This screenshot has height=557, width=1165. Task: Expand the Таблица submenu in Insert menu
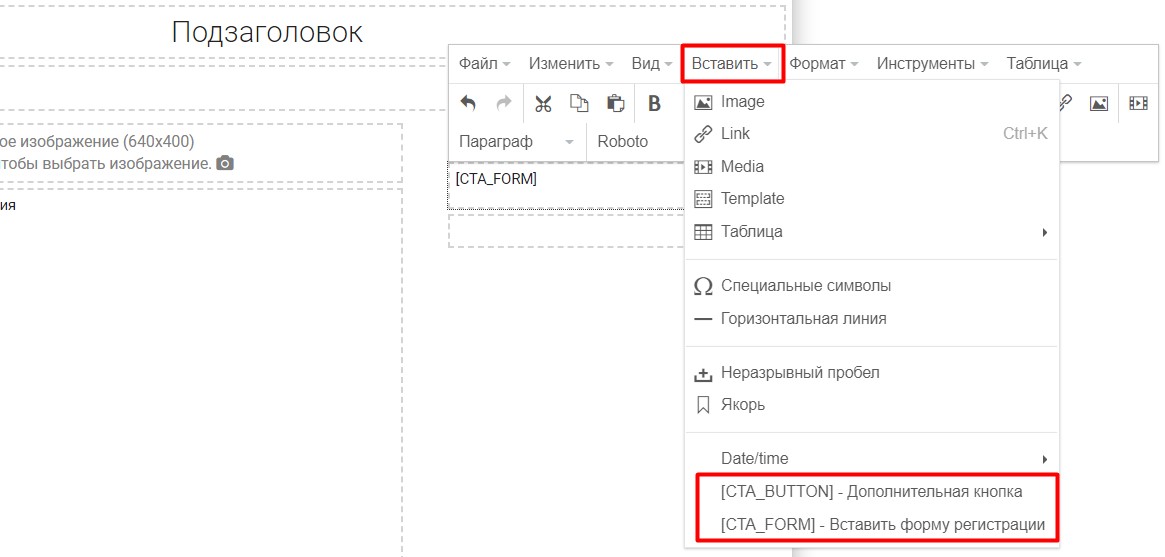870,232
